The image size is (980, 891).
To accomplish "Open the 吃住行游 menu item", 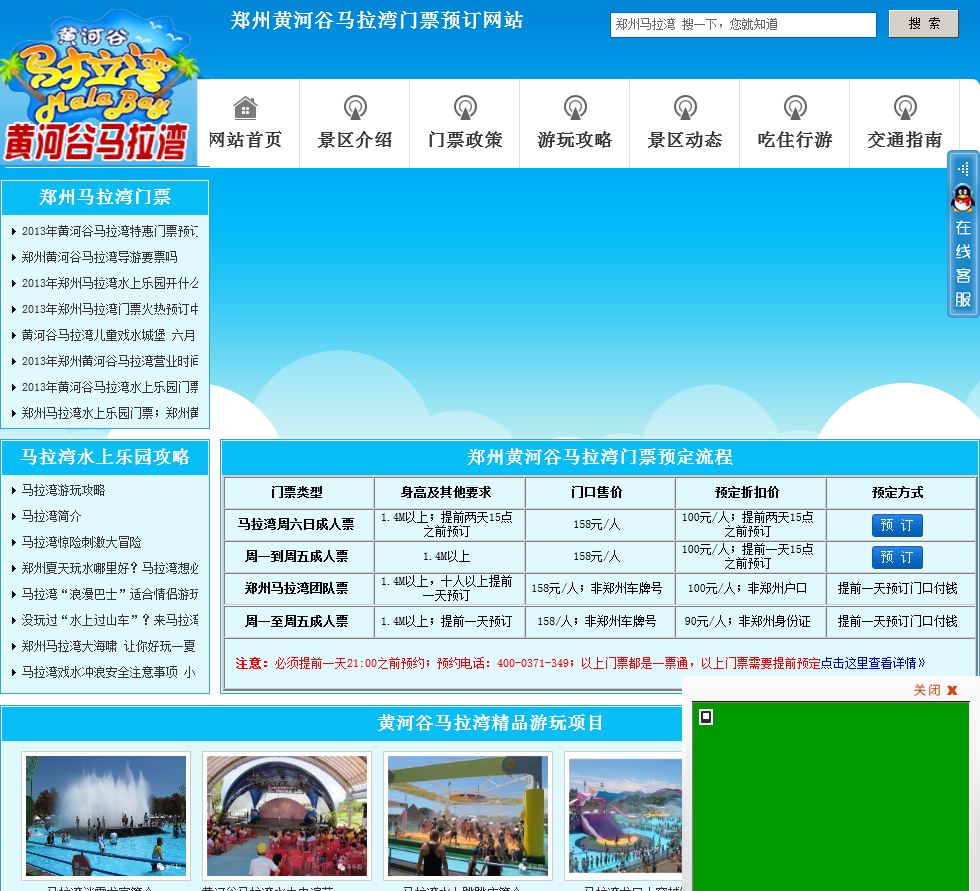I will tap(796, 139).
